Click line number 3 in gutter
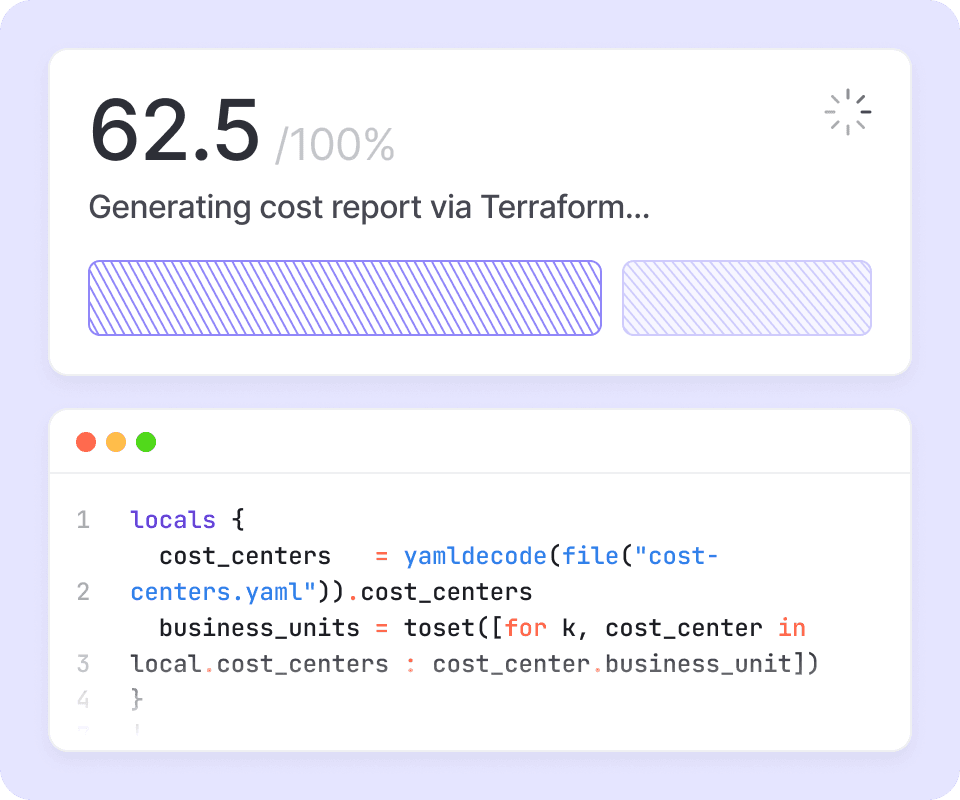 [83, 664]
